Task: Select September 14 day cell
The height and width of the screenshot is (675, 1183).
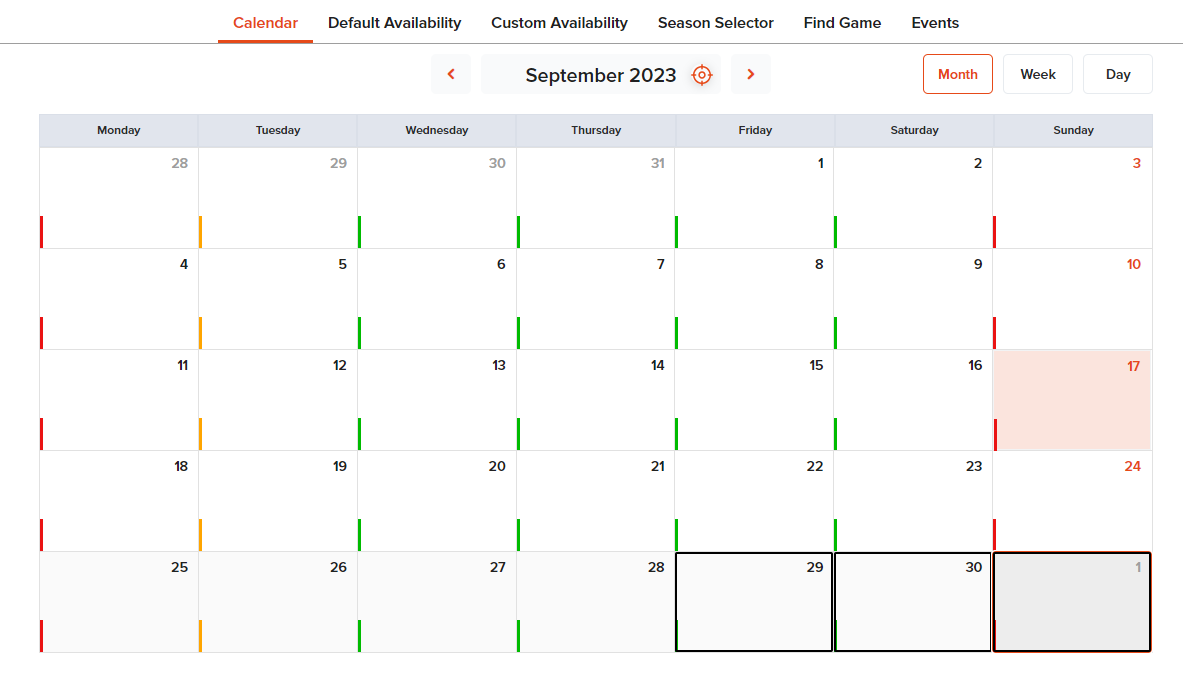Action: coord(596,400)
